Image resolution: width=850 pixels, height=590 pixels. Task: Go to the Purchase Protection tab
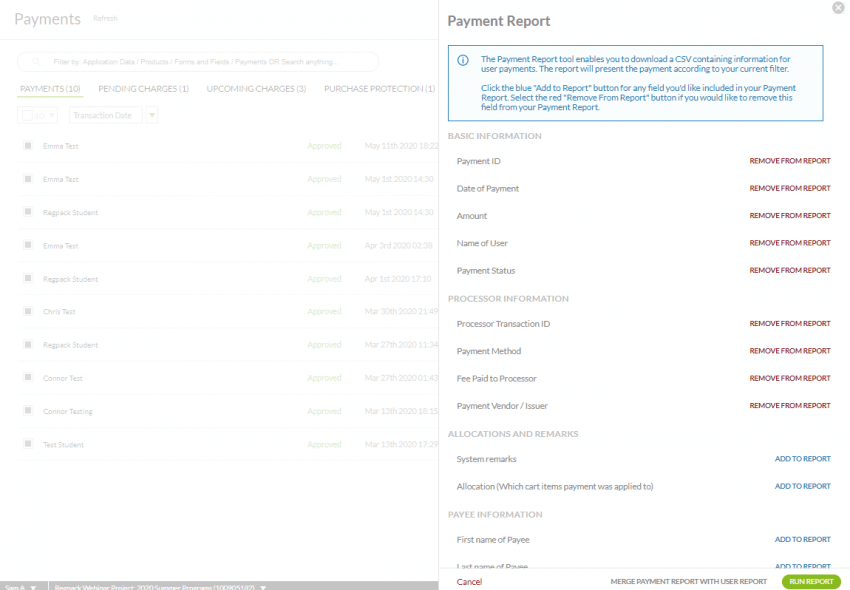(x=379, y=89)
